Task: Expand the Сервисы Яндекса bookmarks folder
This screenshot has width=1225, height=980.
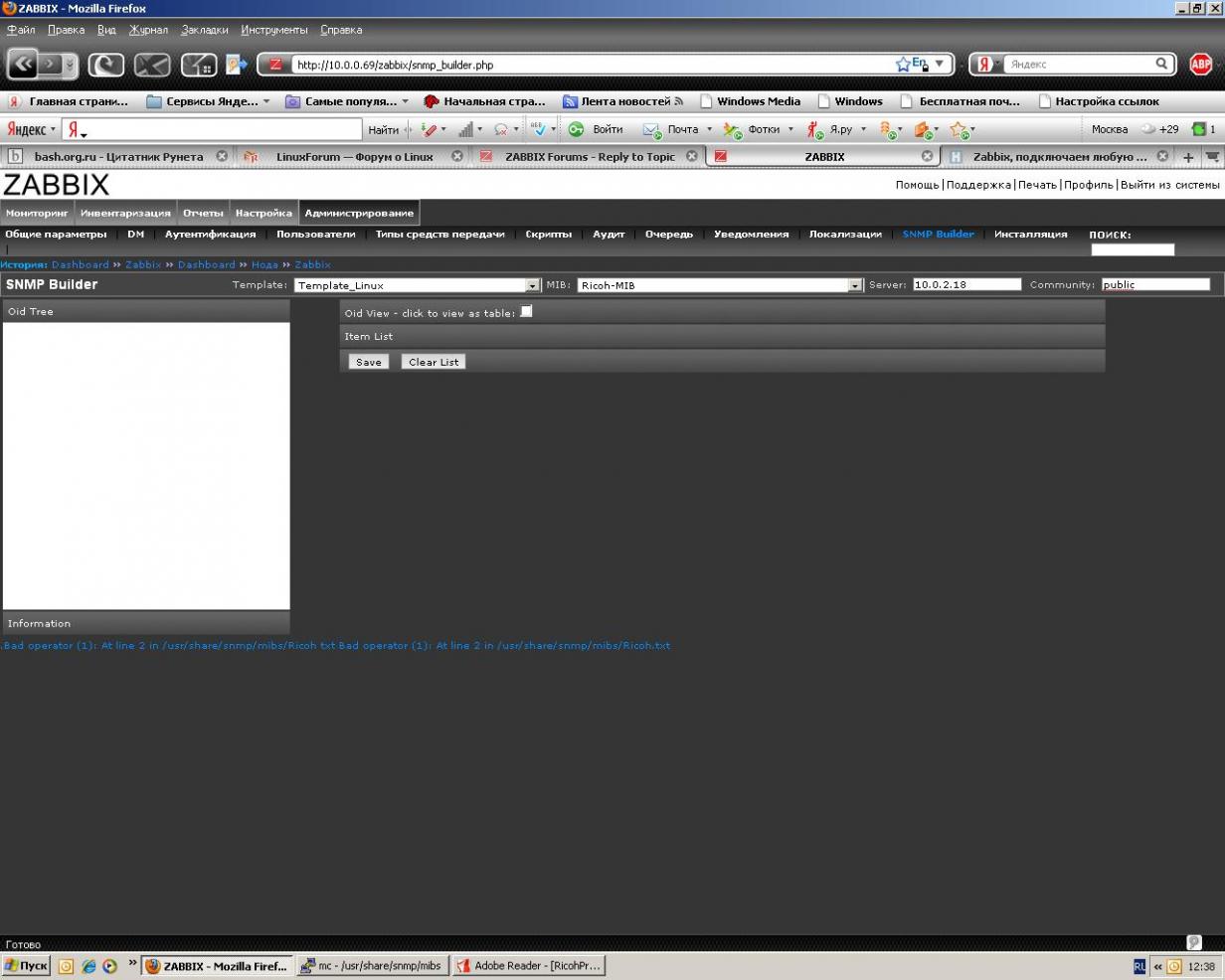Action: [x=207, y=101]
